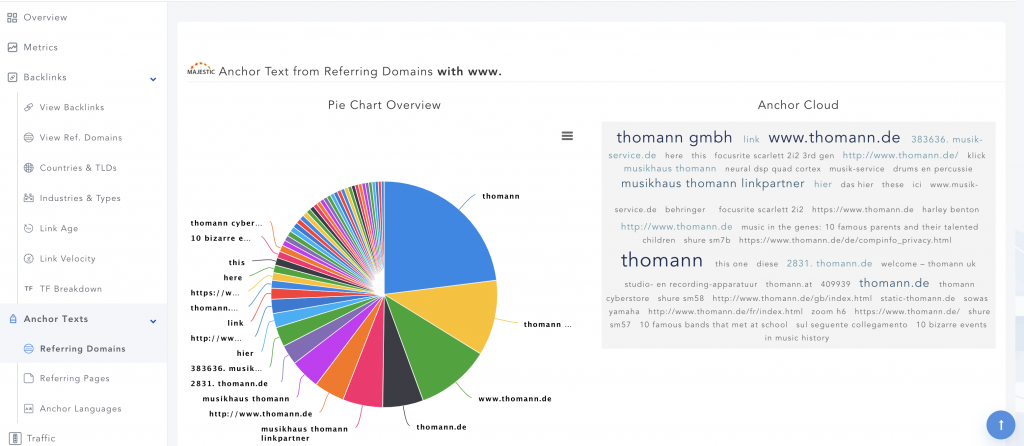Click 'harley benton' in the anchor cloud
Image resolution: width=1024 pixels, height=446 pixels.
point(951,210)
